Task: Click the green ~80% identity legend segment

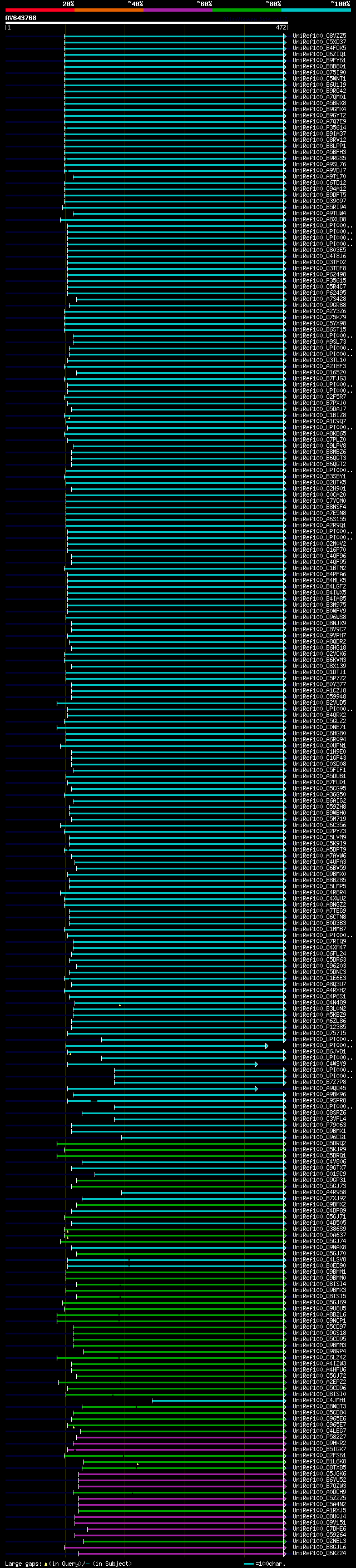Action: pos(247,10)
